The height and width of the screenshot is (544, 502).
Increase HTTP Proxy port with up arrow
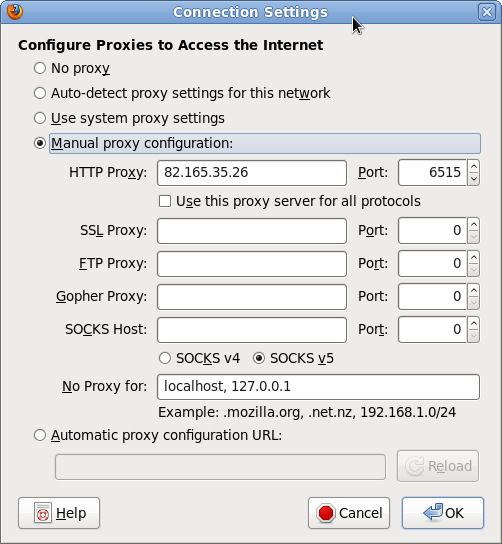474,166
